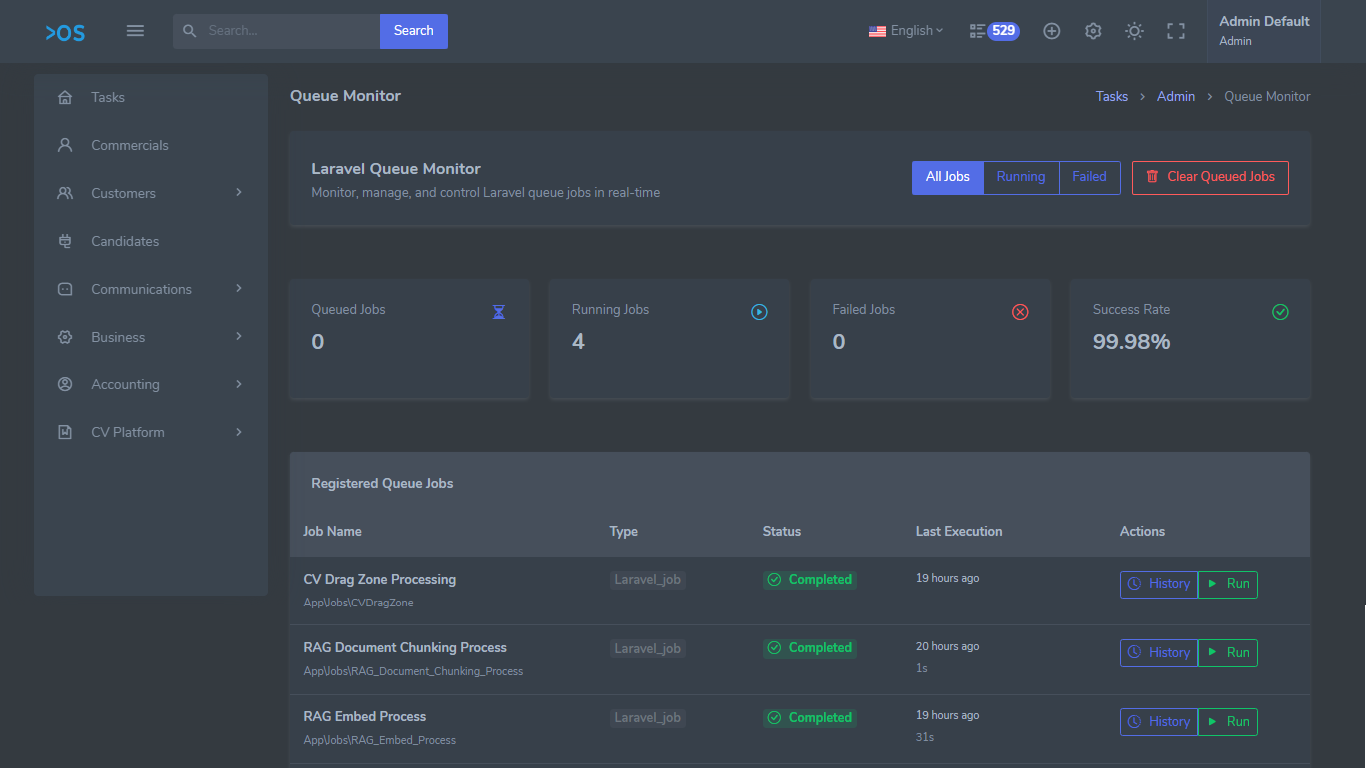
Task: Click the CV Platform document icon
Action: click(65, 432)
